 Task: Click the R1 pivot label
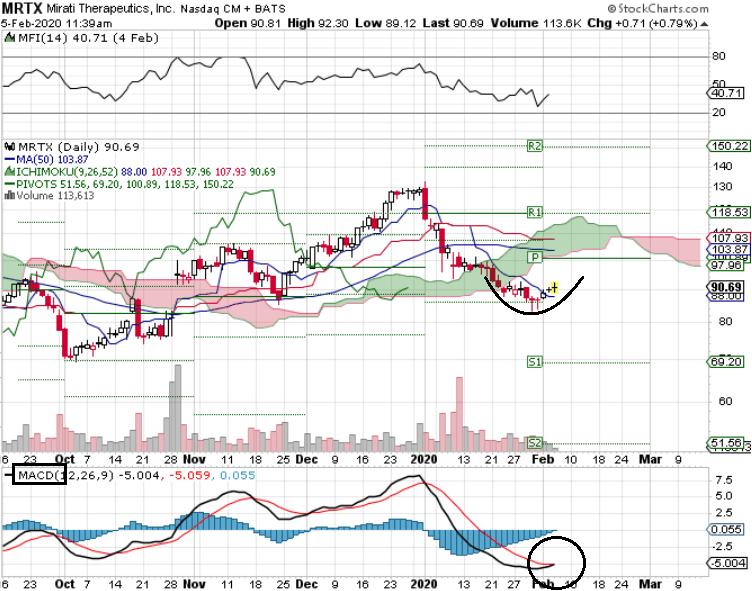coord(535,212)
